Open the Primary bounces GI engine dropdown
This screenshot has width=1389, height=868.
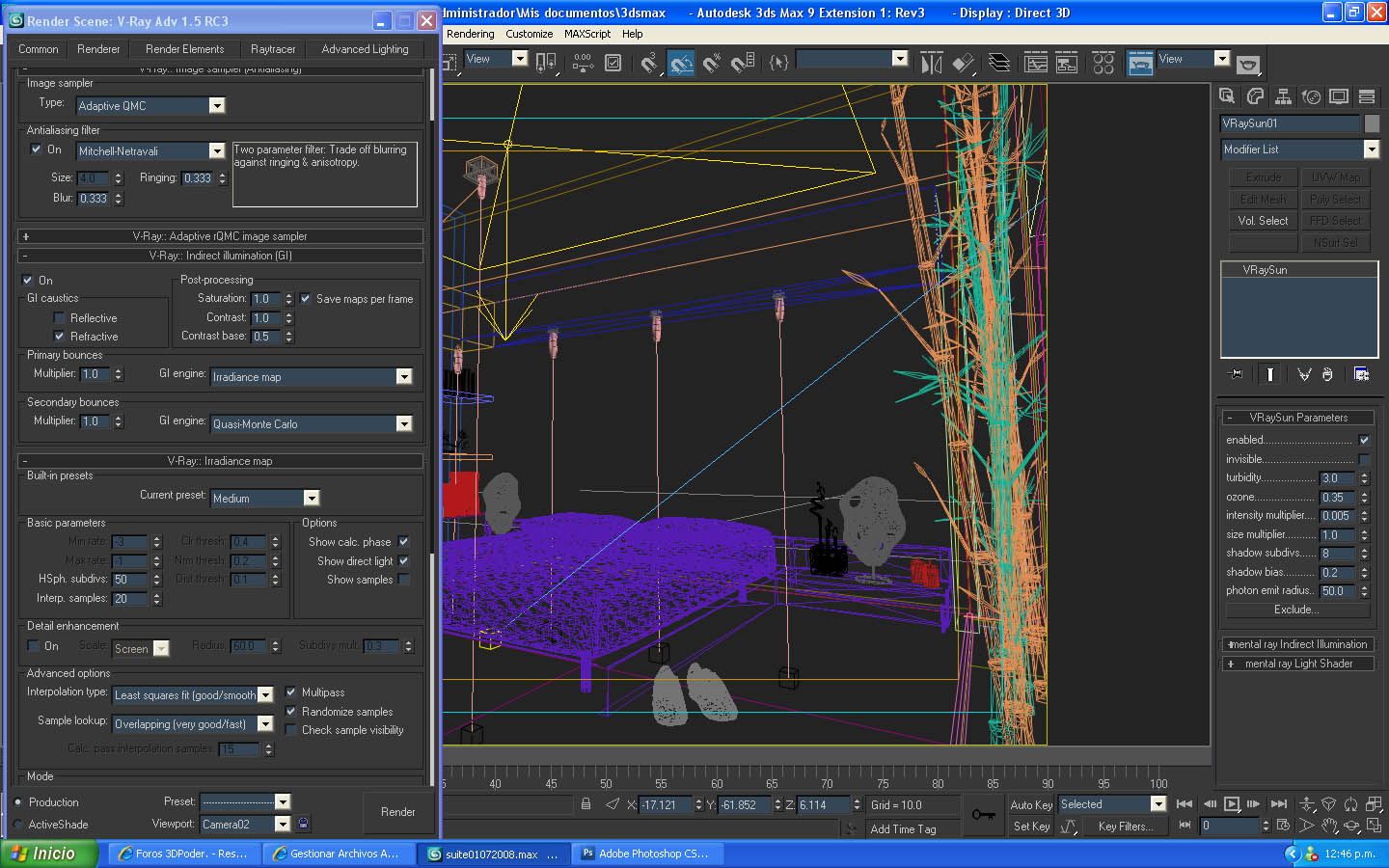pyautogui.click(x=404, y=377)
